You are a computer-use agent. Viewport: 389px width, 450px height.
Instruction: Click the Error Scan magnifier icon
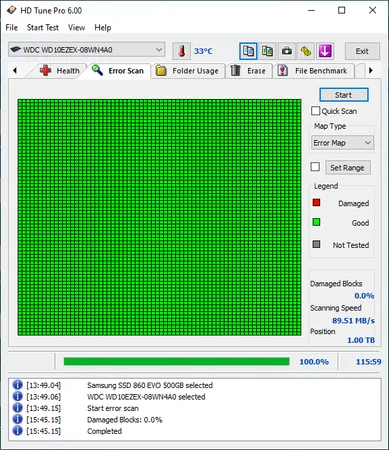(x=97, y=70)
